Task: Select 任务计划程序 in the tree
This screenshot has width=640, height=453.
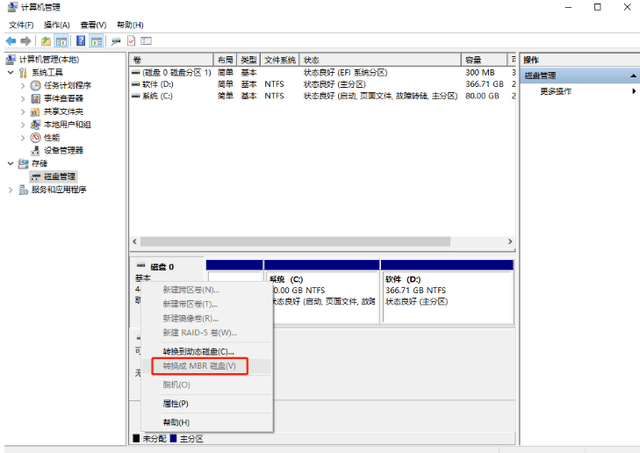Action: point(67,85)
